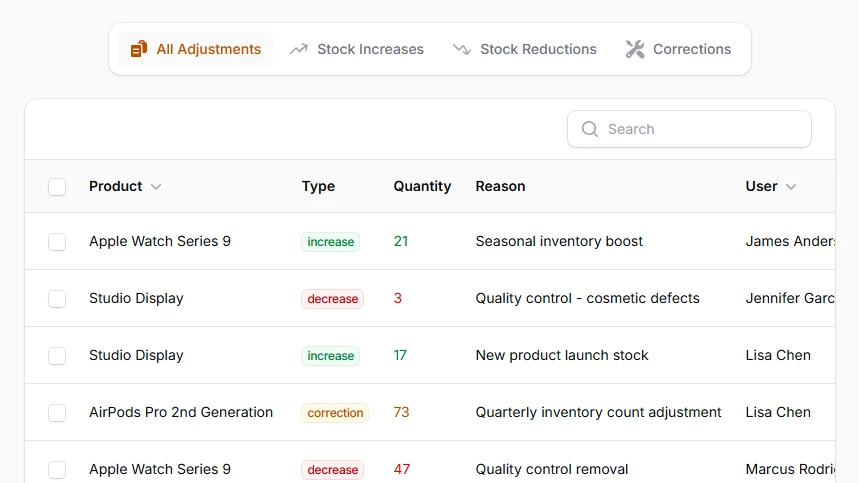Open the Corrections tab
The width and height of the screenshot is (859, 483).
678,49
